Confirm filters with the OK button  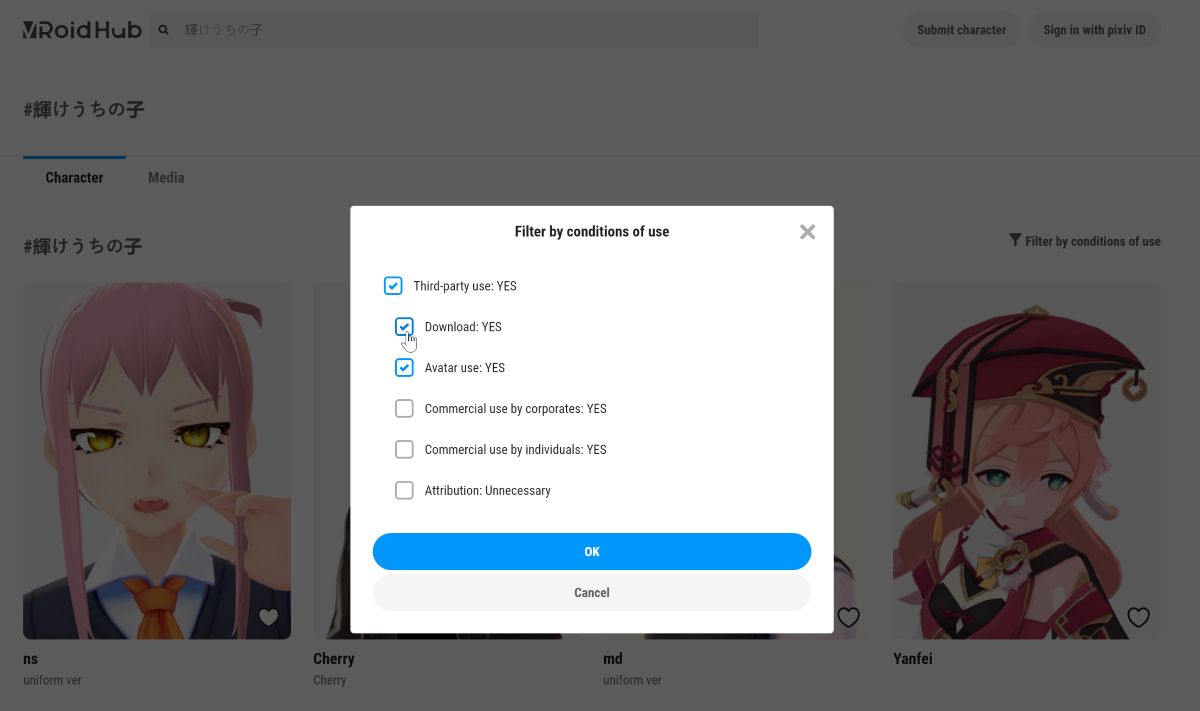592,551
